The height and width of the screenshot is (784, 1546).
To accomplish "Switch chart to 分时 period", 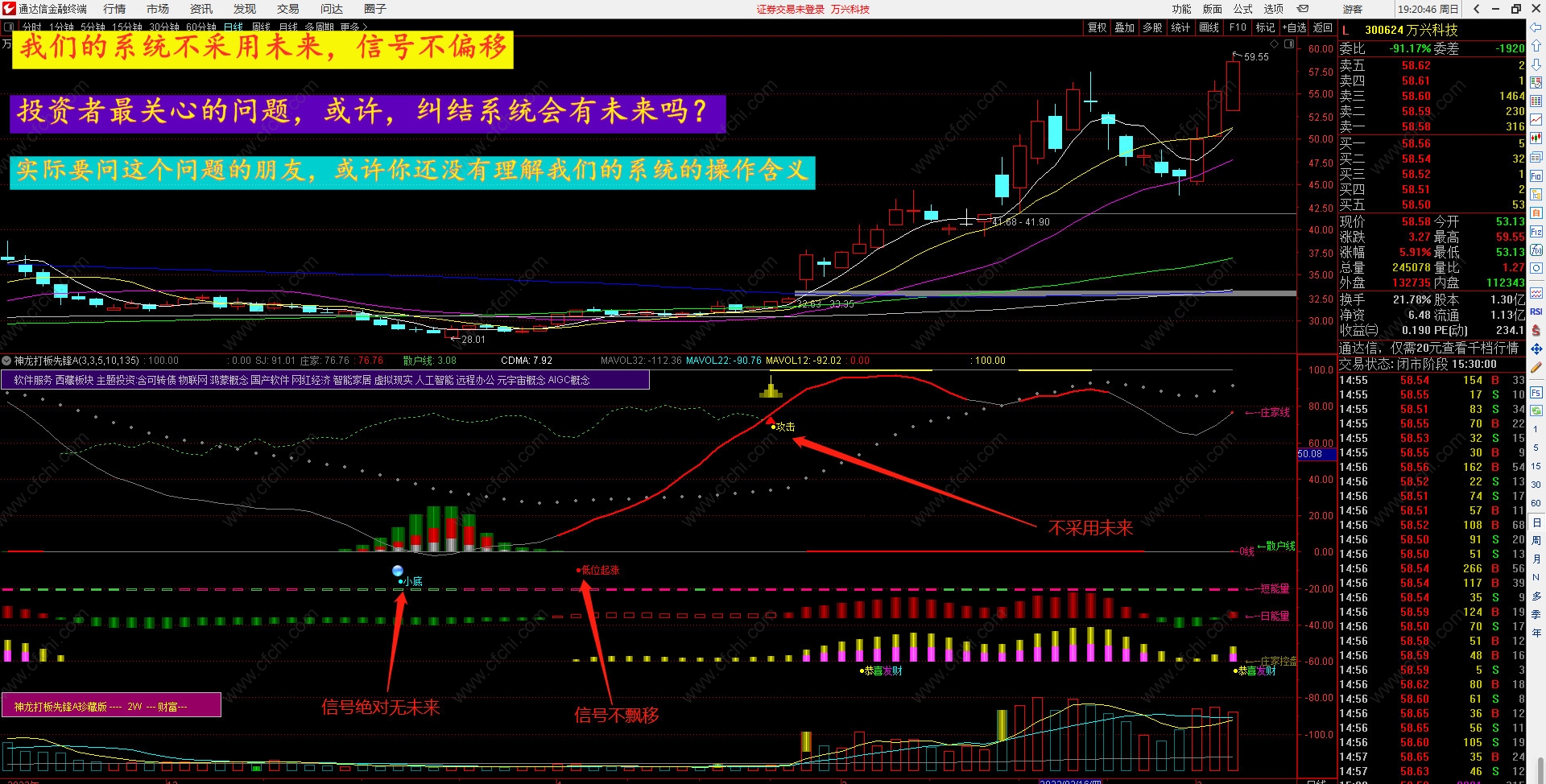I will point(31,27).
